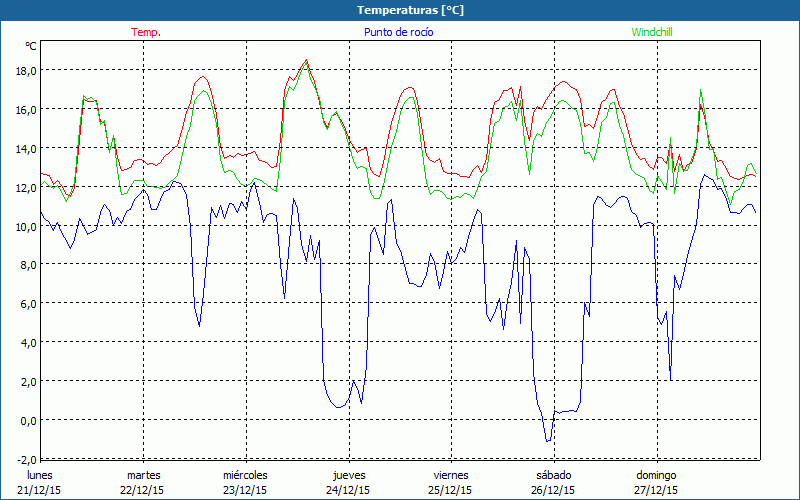
Task: Click the 2,0 y-axis value
Action: [28, 382]
